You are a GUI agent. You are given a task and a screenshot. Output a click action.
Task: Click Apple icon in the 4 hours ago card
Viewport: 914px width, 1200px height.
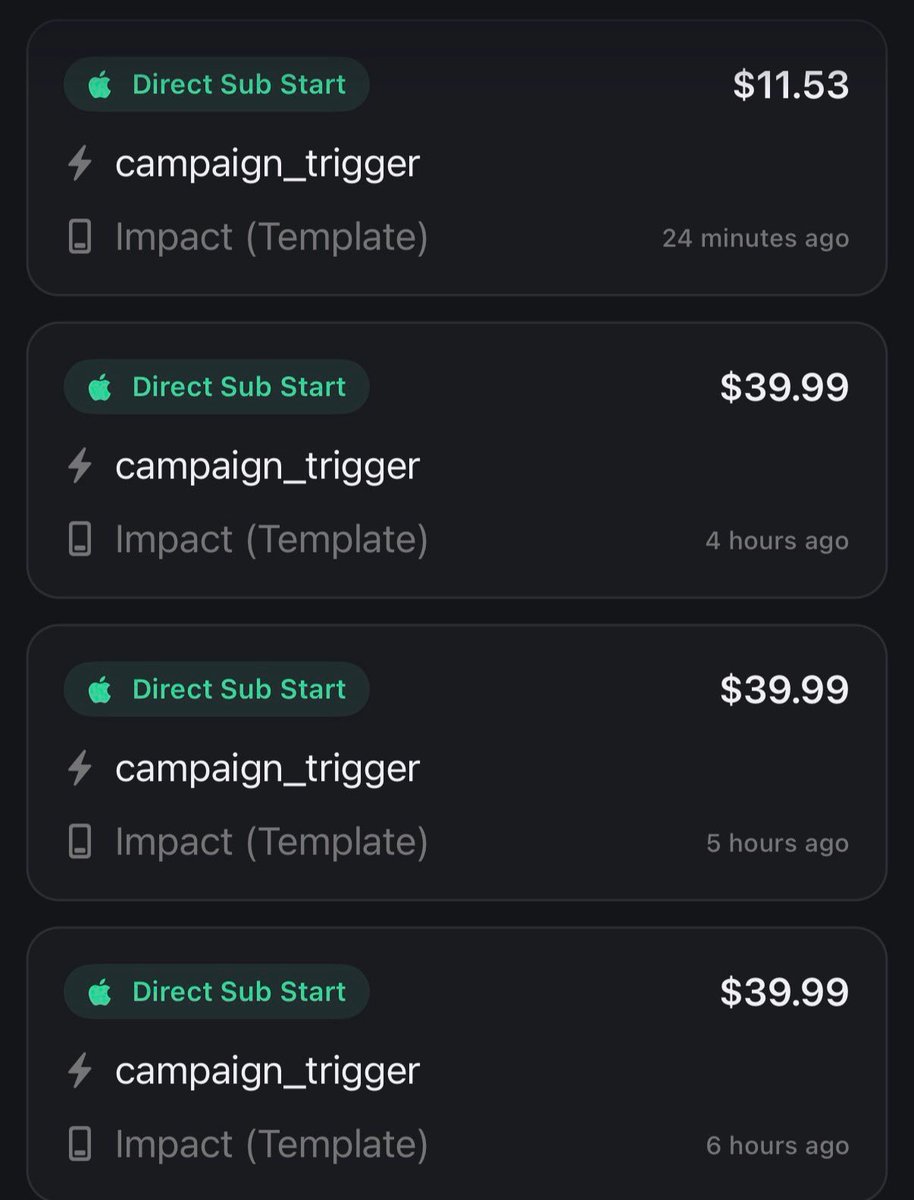pos(99,387)
